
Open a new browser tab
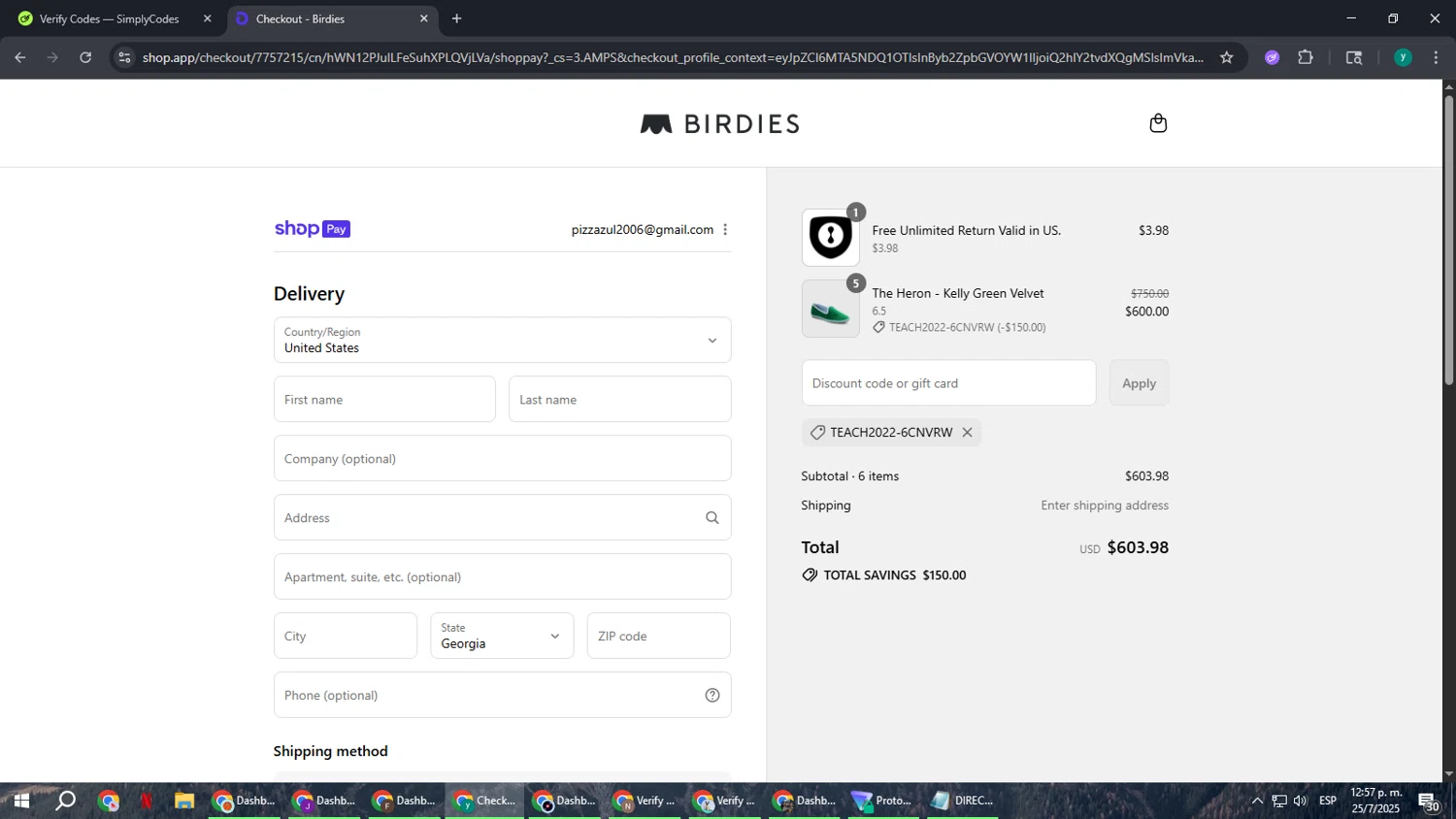tap(457, 18)
